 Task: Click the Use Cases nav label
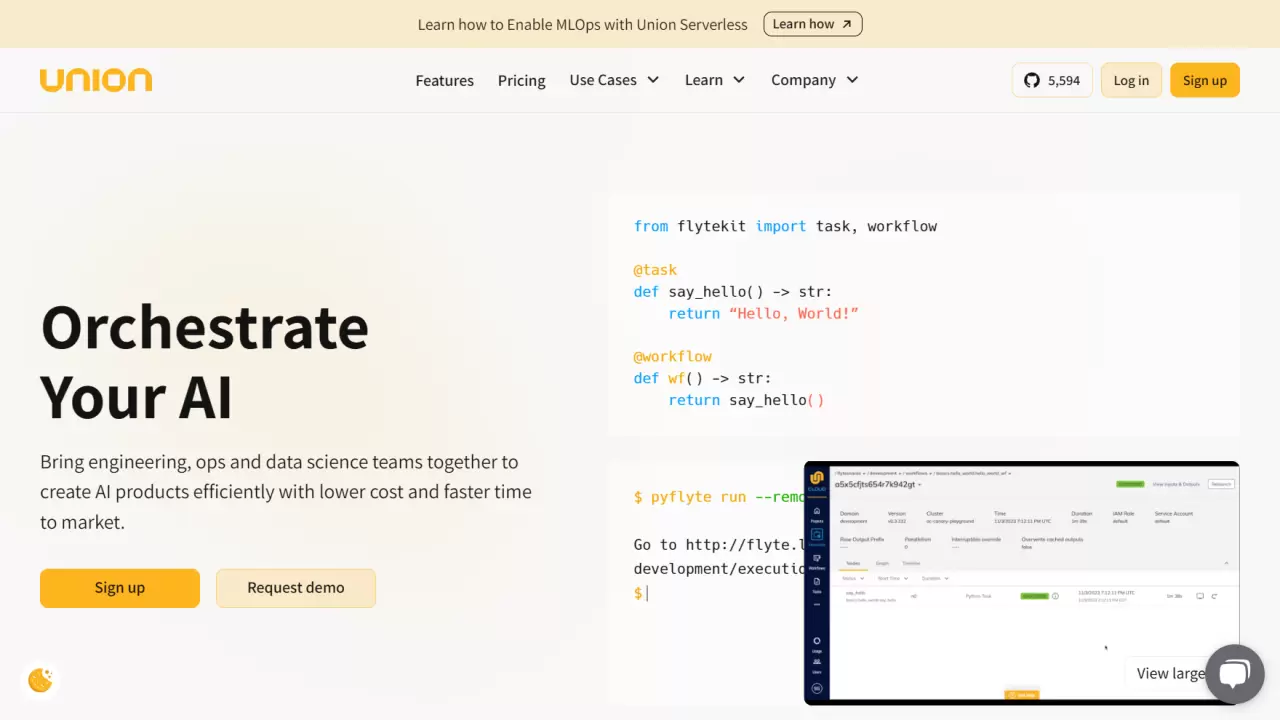(x=603, y=80)
